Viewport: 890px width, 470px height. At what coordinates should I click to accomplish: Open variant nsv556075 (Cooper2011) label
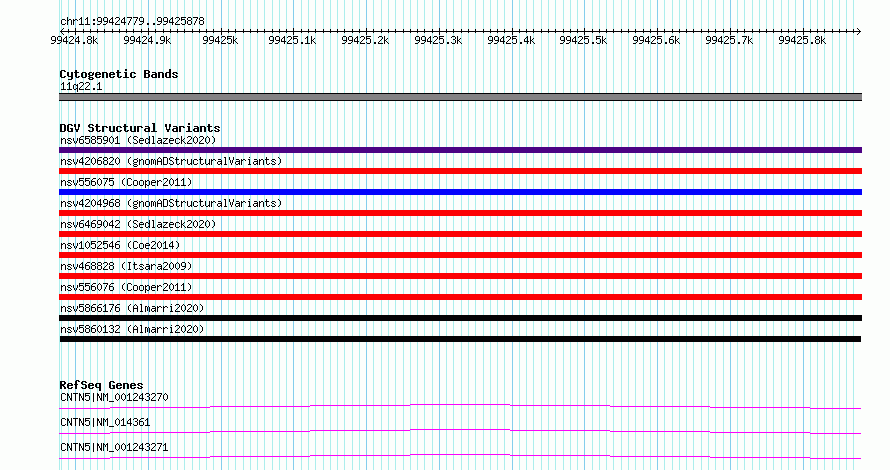click(127, 182)
